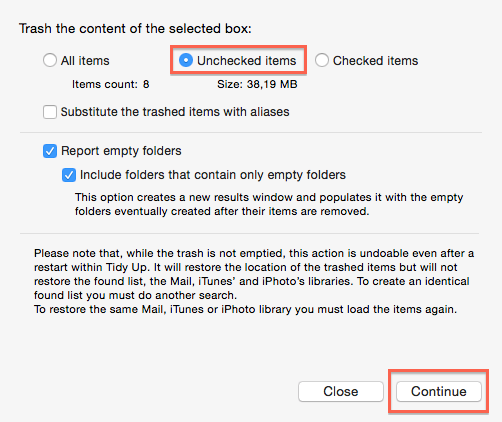This screenshot has width=502, height=422.
Task: Click the 'Items count: 8' text
Action: tap(111, 84)
